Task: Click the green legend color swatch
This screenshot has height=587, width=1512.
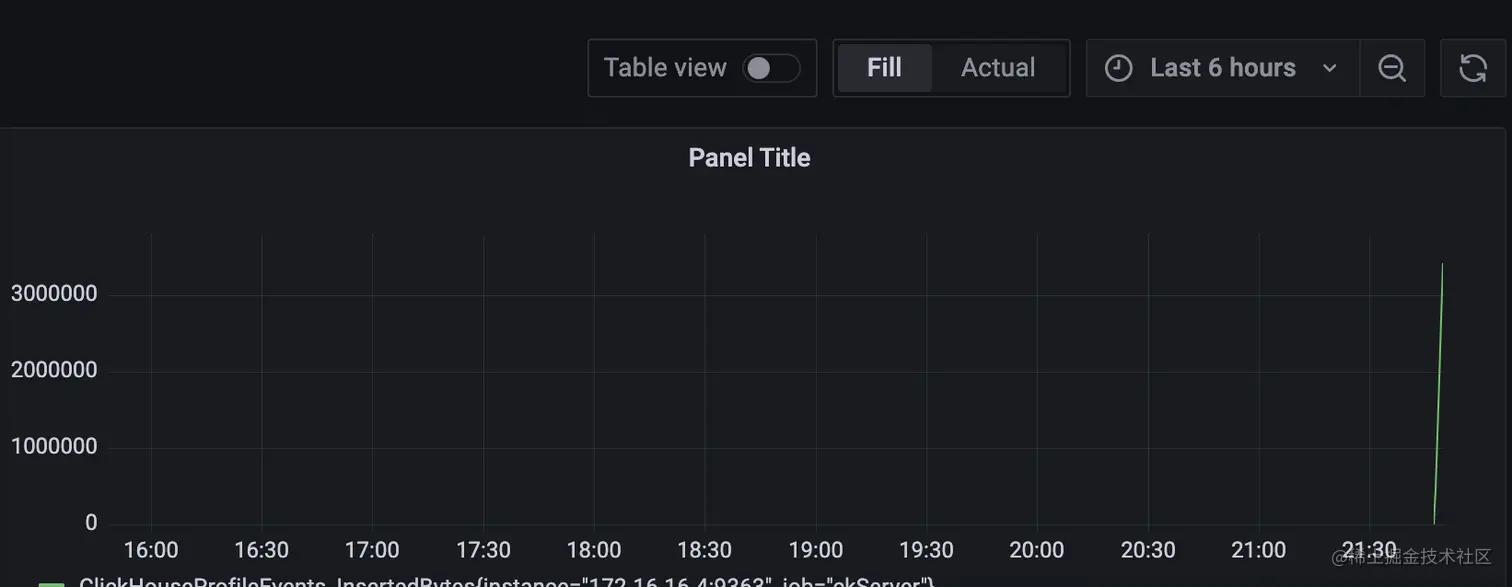Action: click(x=51, y=582)
